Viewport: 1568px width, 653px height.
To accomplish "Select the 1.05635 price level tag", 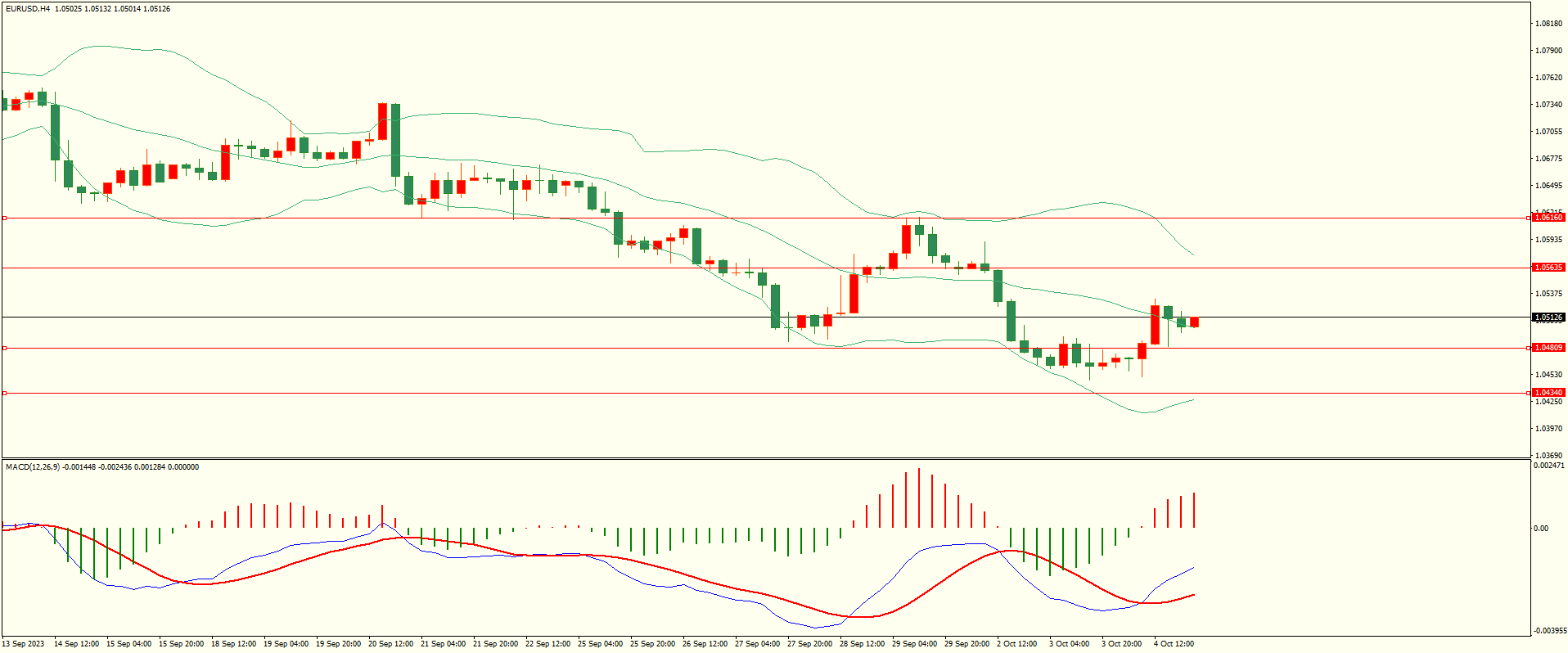I will pyautogui.click(x=1548, y=268).
